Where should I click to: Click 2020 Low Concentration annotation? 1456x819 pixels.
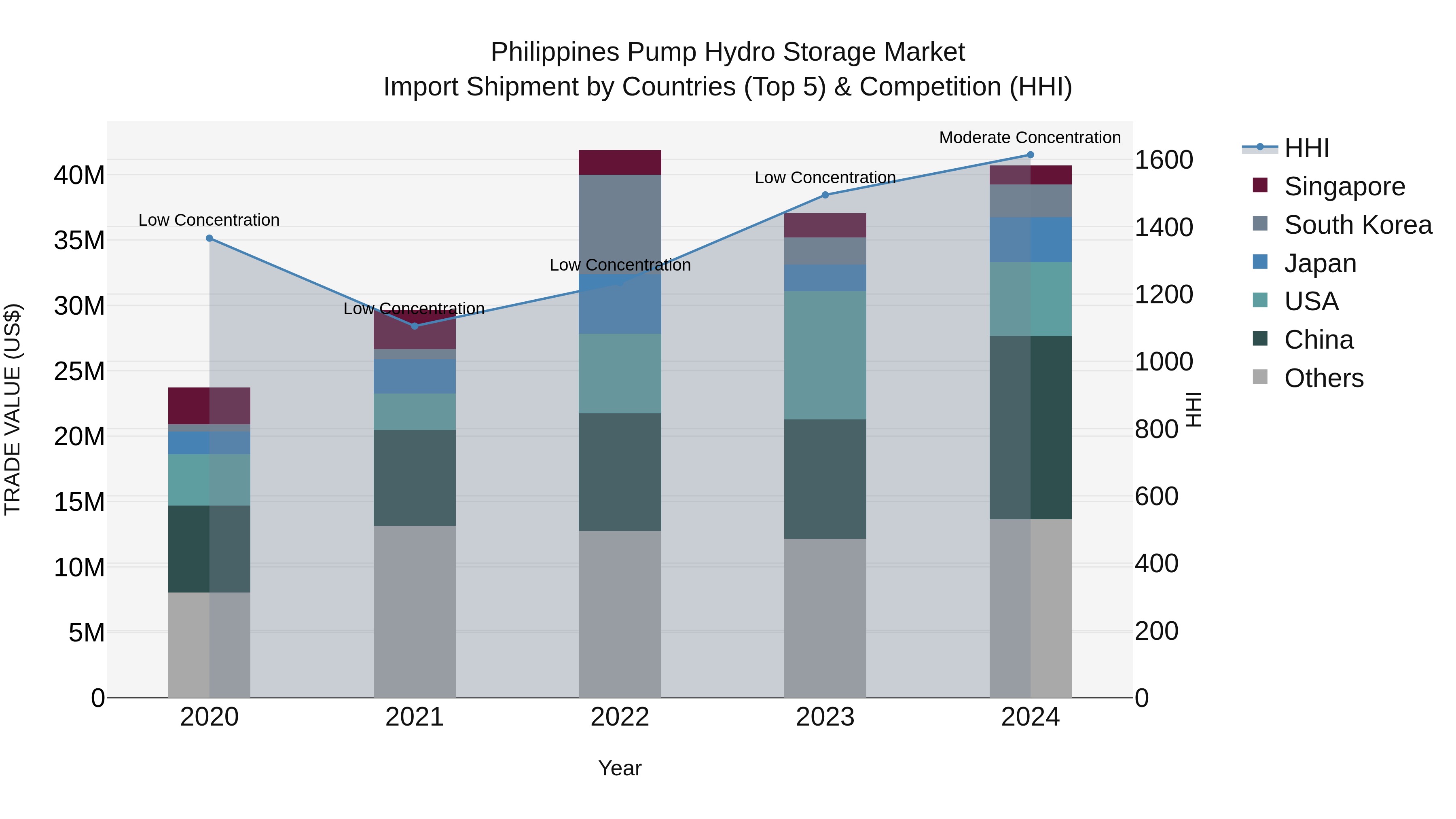pyautogui.click(x=209, y=220)
